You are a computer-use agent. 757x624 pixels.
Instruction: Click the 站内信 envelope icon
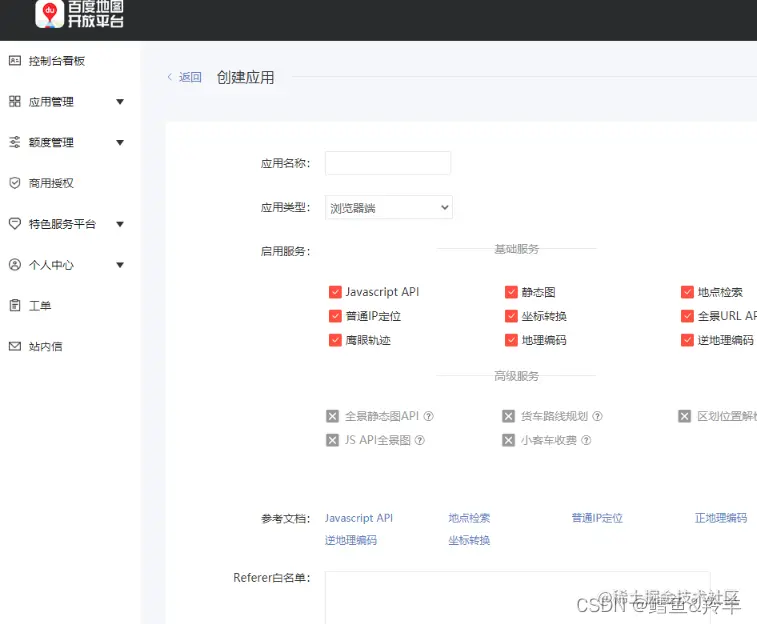[x=15, y=346]
